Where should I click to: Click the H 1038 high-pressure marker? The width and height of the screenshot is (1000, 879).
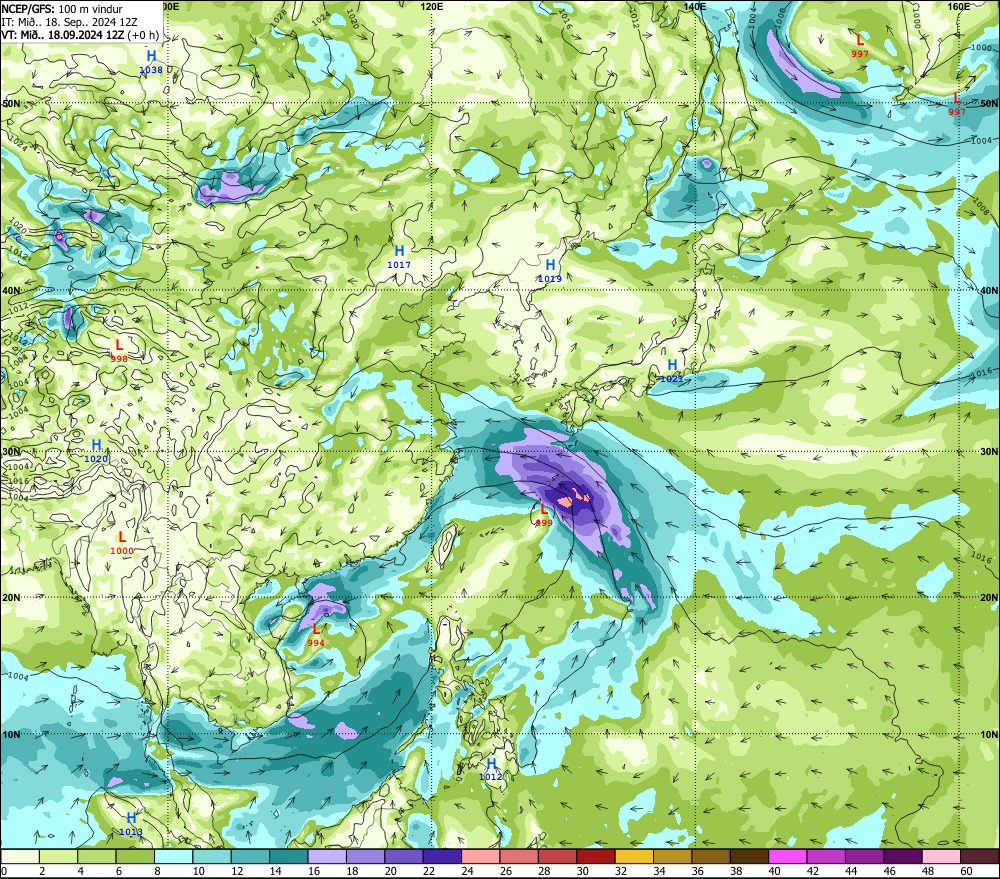point(151,62)
